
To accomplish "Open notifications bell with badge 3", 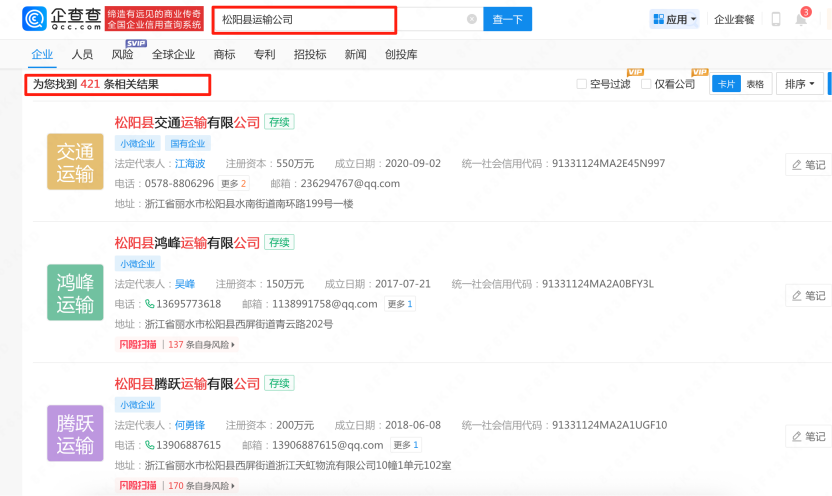I will pos(802,18).
